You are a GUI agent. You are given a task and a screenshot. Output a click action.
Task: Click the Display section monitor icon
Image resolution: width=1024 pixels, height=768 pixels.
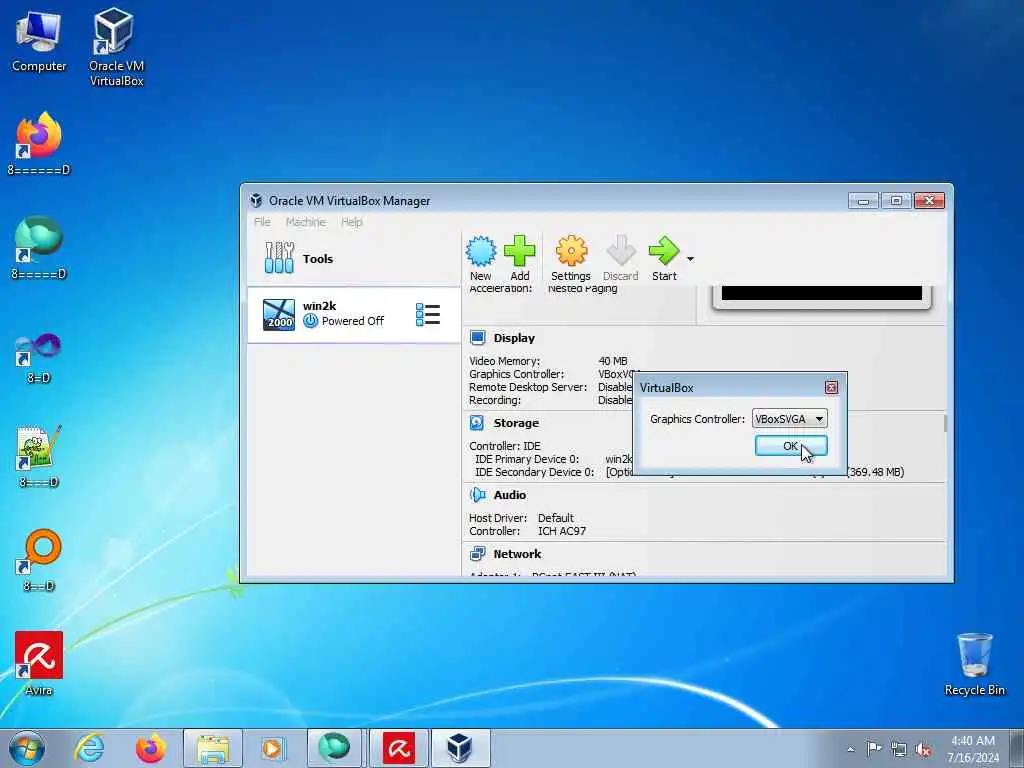[477, 338]
